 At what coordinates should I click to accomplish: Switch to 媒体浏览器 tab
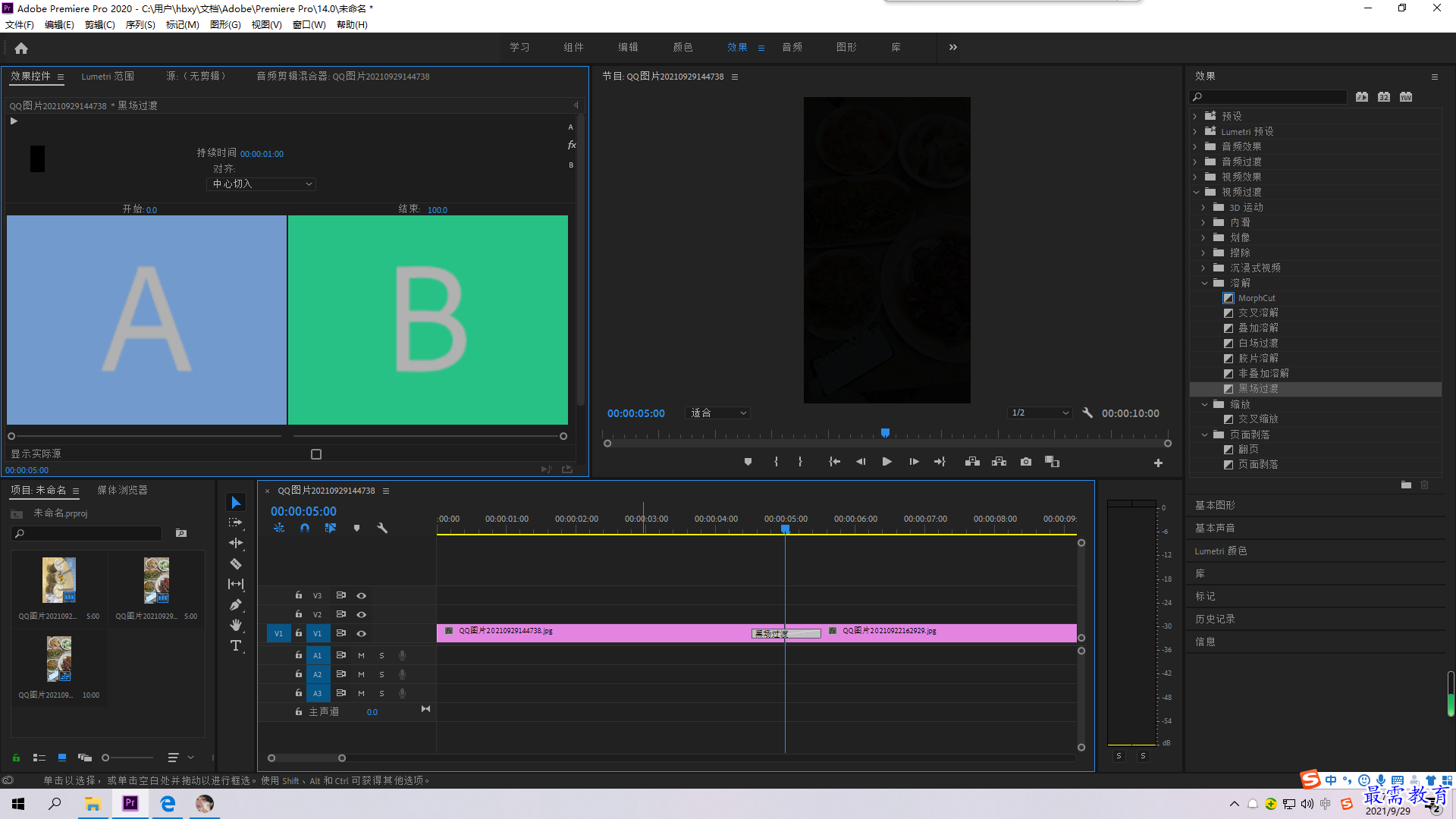click(122, 490)
